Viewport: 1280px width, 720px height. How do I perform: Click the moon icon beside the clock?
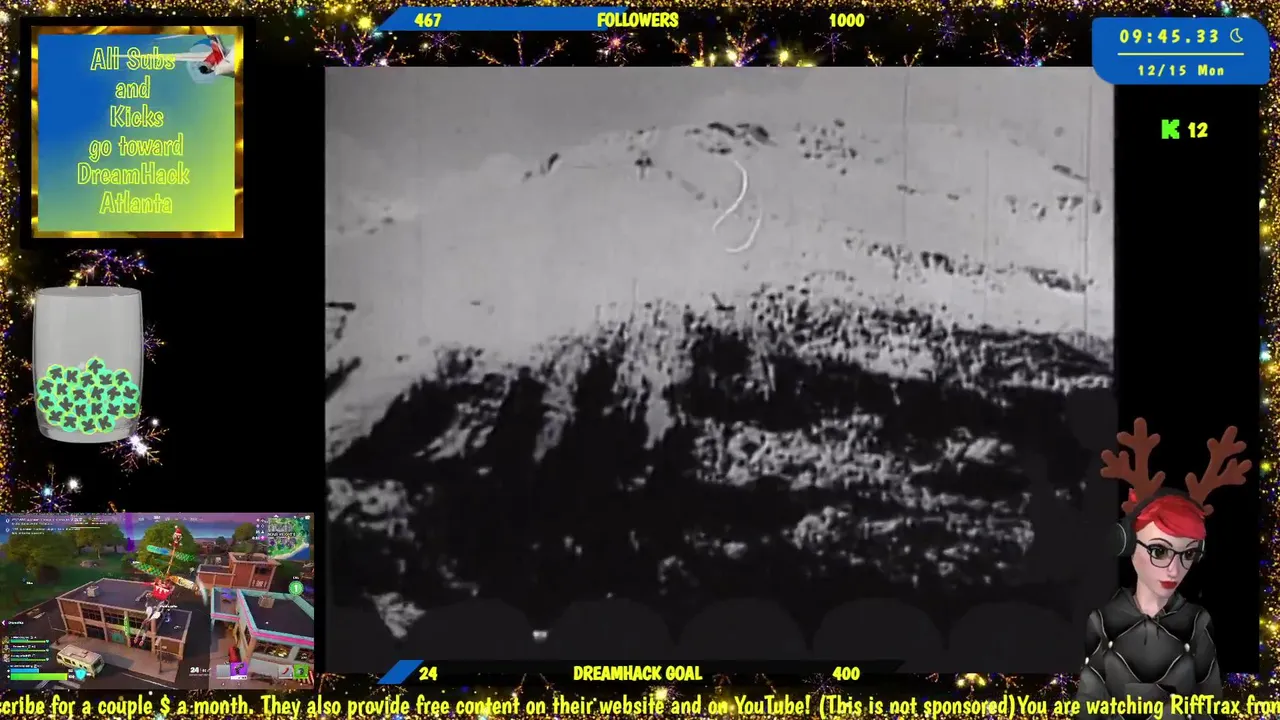(1237, 36)
